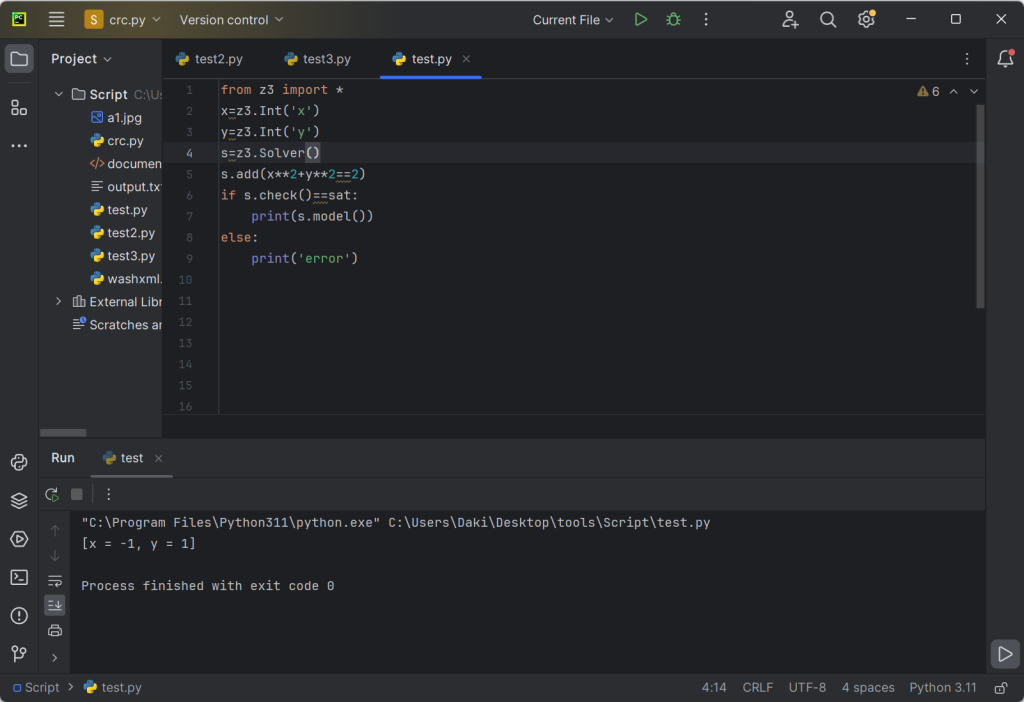
Task: Run the current file with green play button
Action: point(641,19)
